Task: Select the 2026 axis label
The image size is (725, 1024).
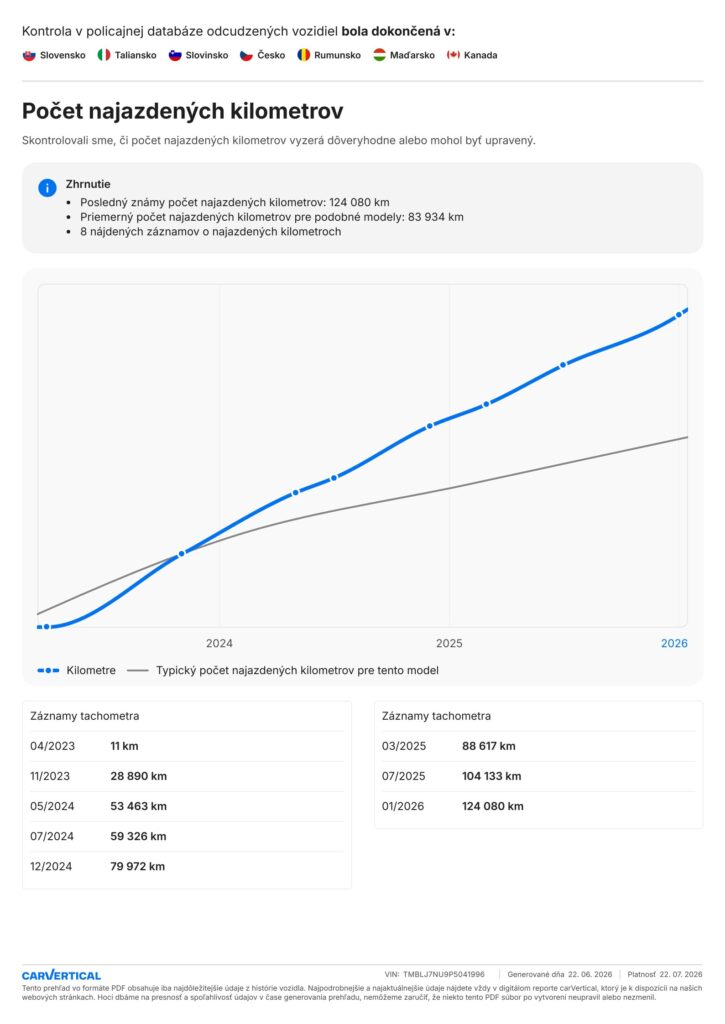Action: pos(674,643)
